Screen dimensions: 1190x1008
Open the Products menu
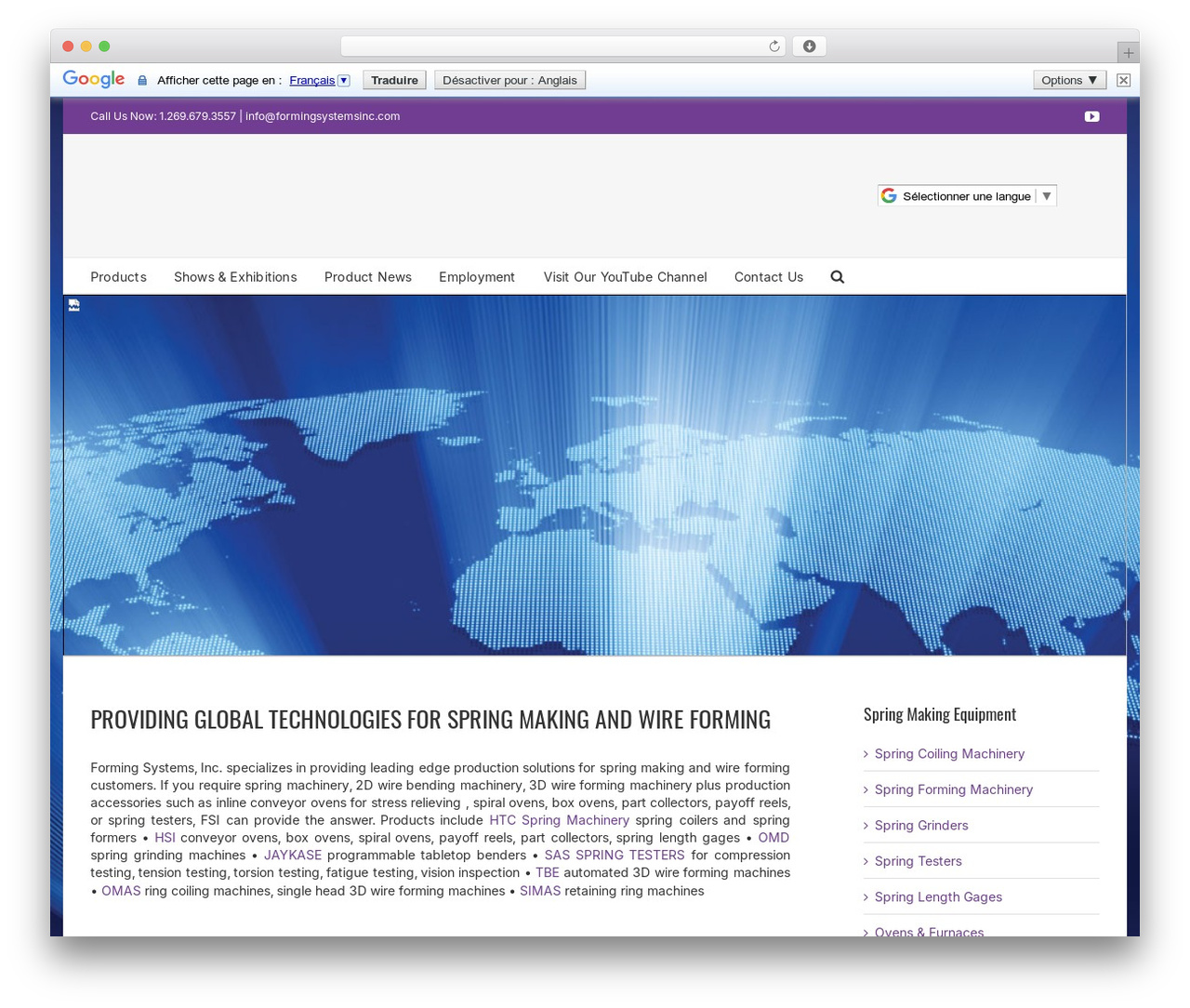pos(118,277)
